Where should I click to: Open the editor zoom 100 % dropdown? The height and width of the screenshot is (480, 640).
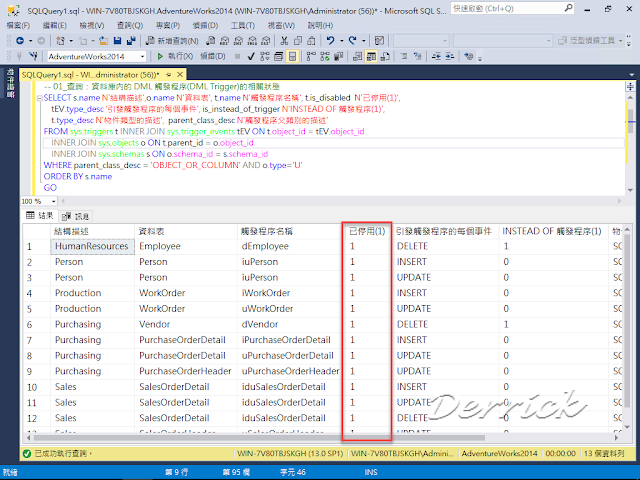pos(53,201)
